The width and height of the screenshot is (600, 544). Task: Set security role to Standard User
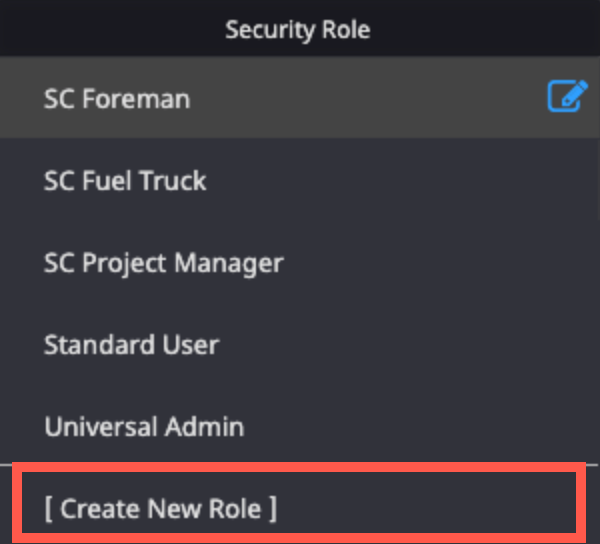click(x=298, y=344)
